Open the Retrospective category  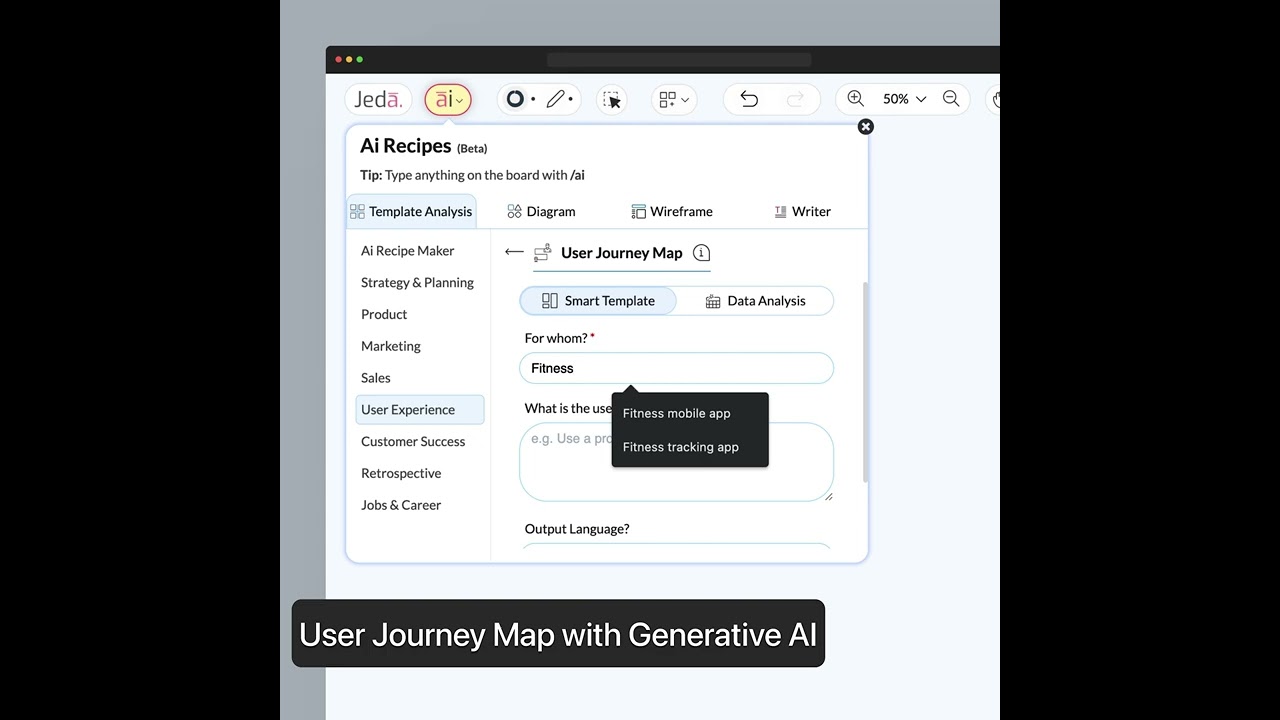coord(401,474)
